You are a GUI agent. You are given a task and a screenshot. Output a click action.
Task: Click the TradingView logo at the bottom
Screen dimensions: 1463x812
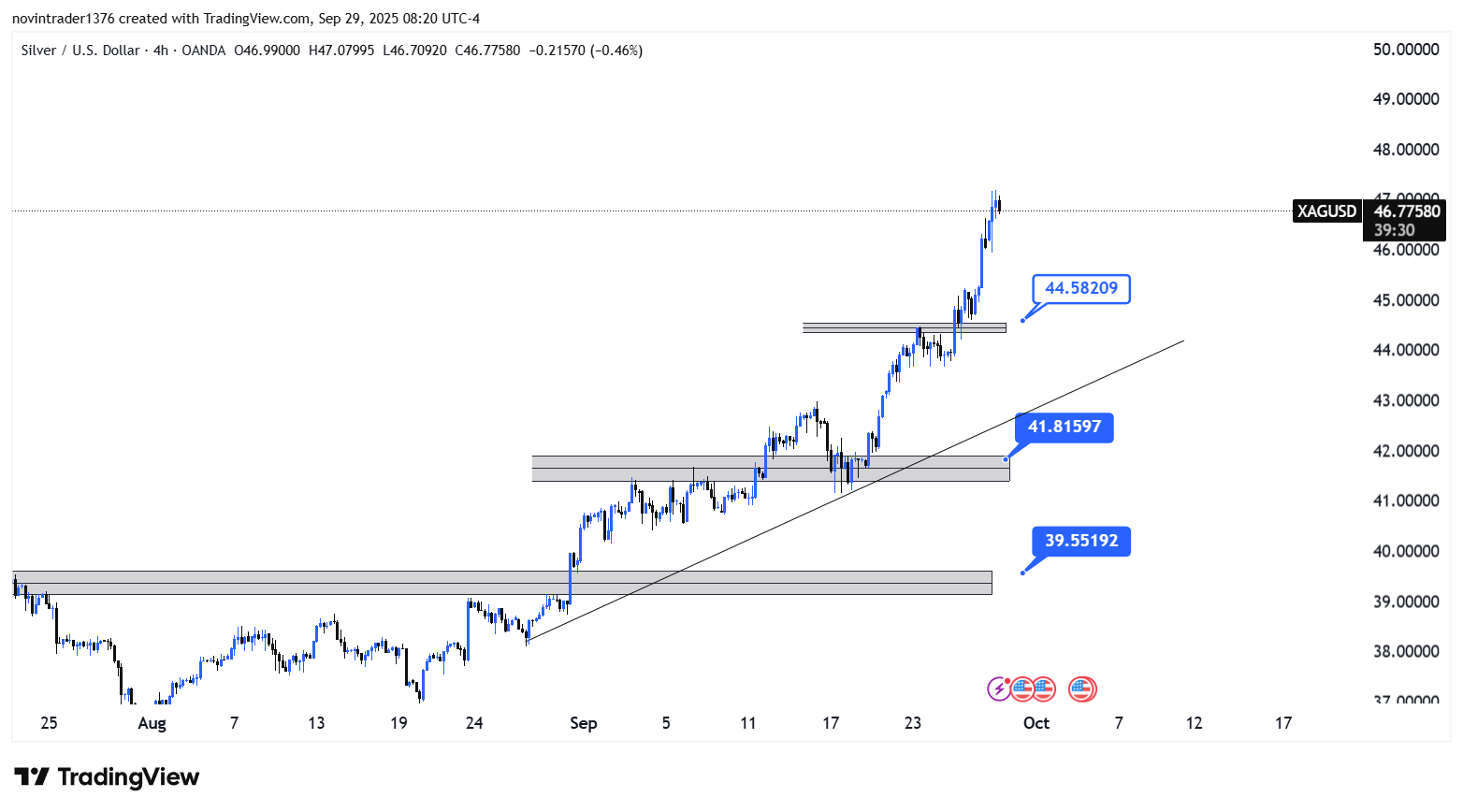(108, 777)
